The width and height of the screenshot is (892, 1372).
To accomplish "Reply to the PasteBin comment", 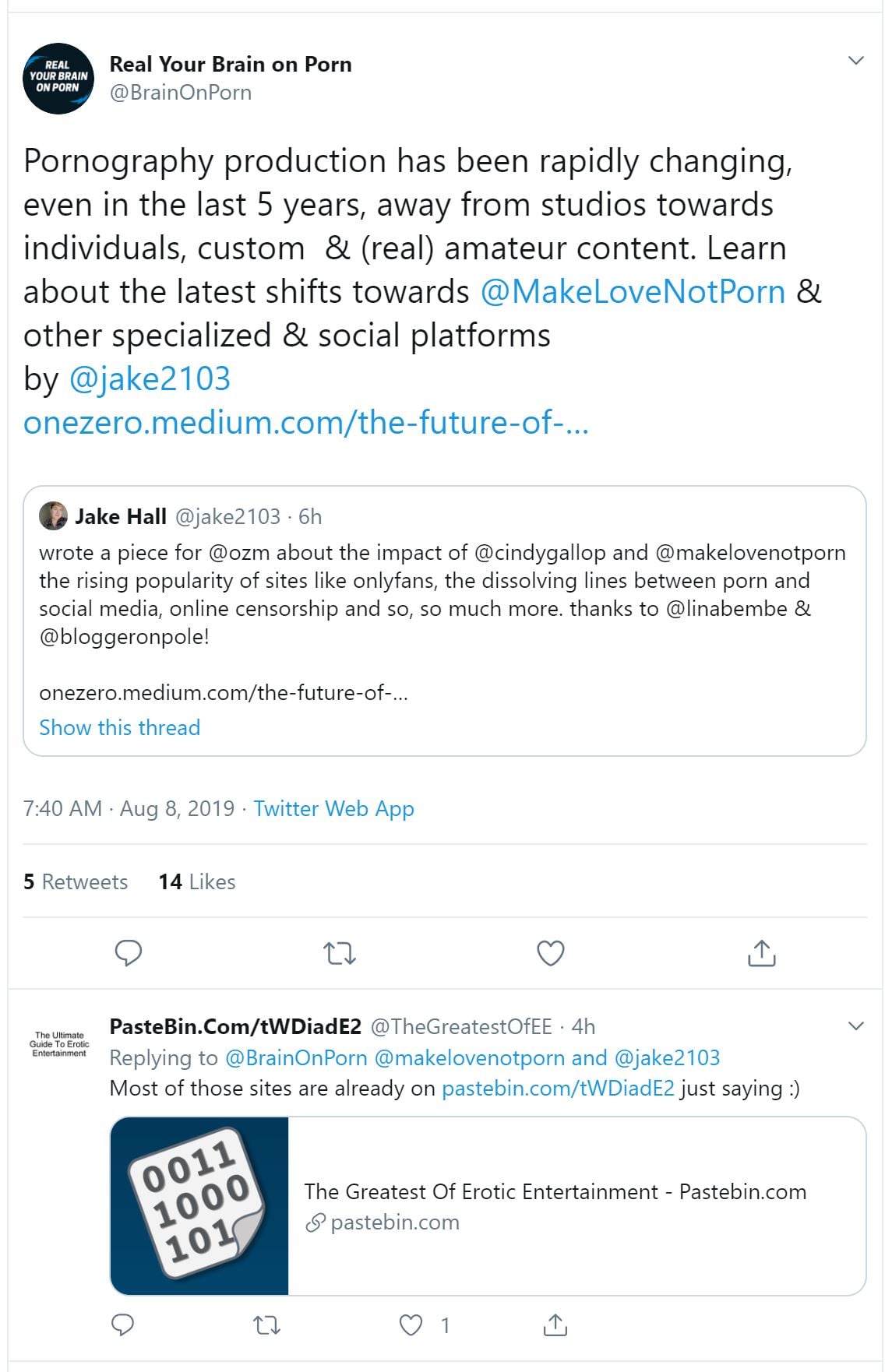I will 123,1325.
